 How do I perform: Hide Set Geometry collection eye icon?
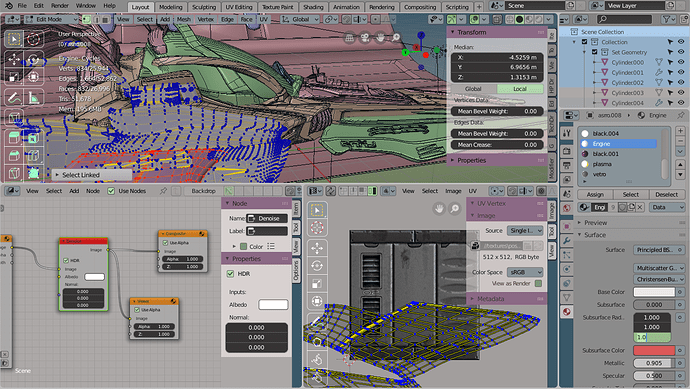point(681,52)
